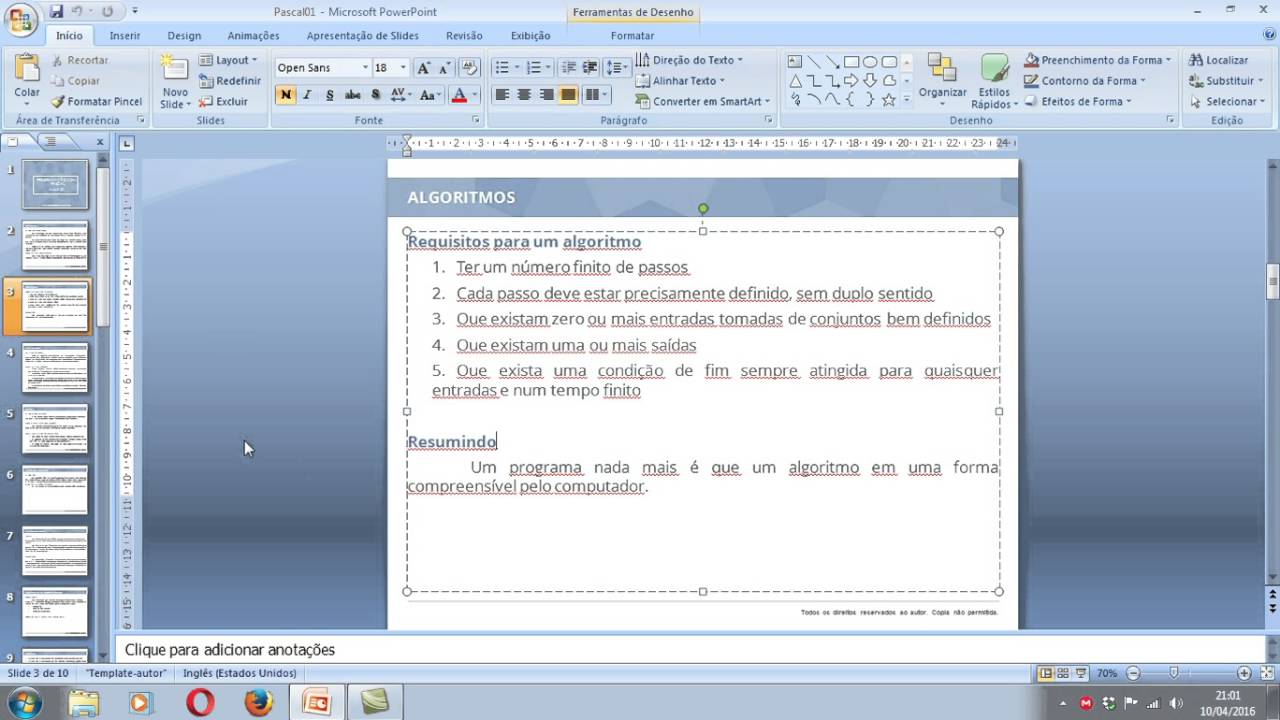Insert a rectangle shape from gallery
1280x720 pixels.
(x=851, y=62)
